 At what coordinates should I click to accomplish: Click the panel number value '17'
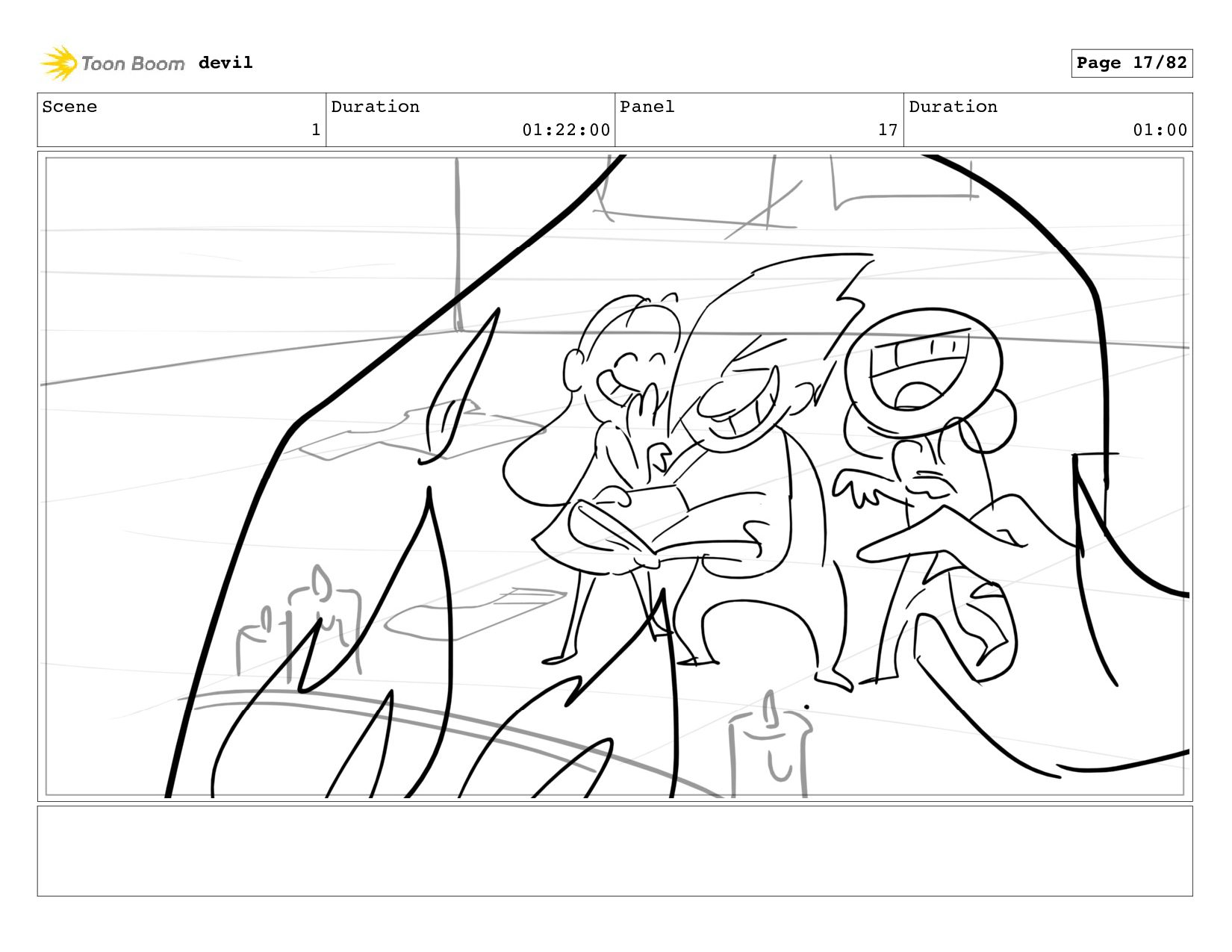point(888,130)
